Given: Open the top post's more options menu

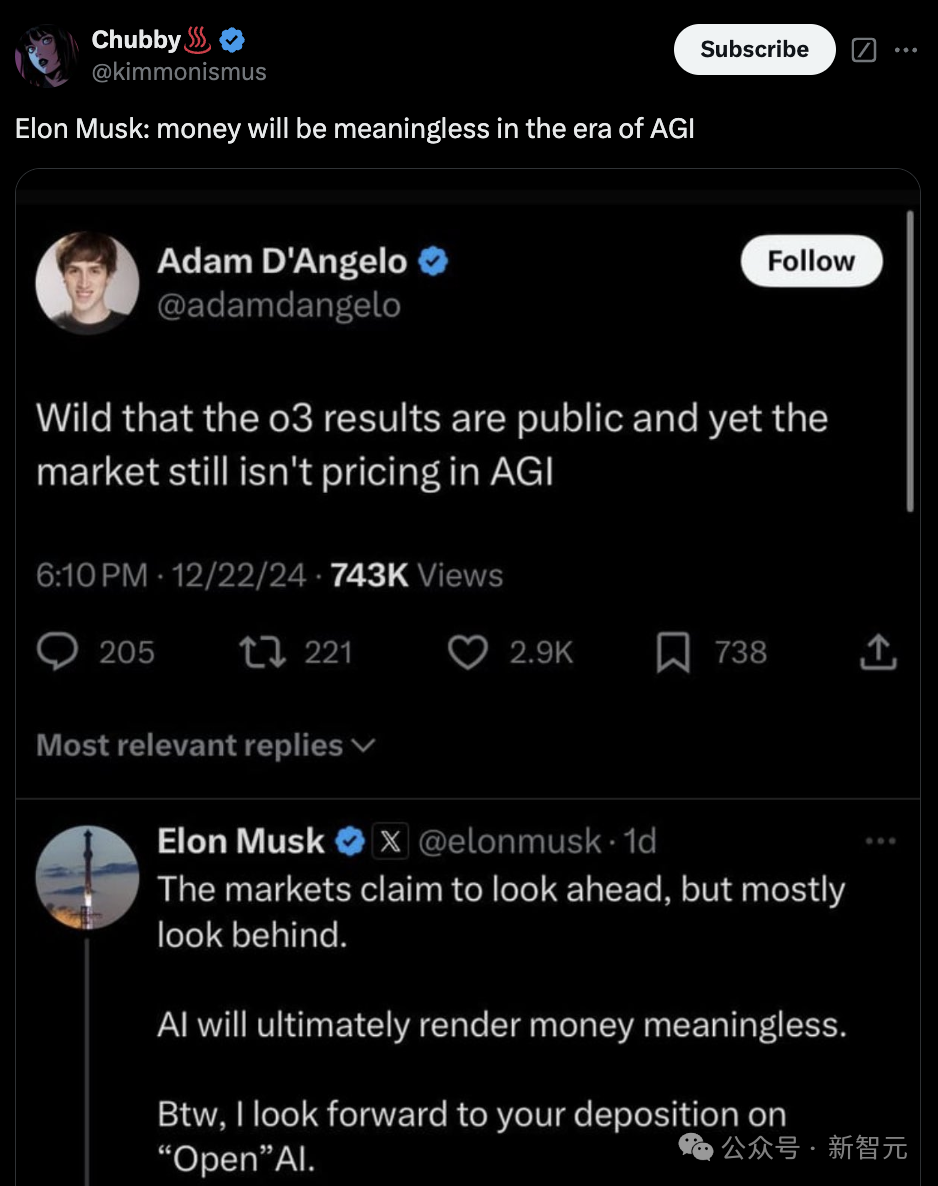Looking at the screenshot, I should coord(906,50).
